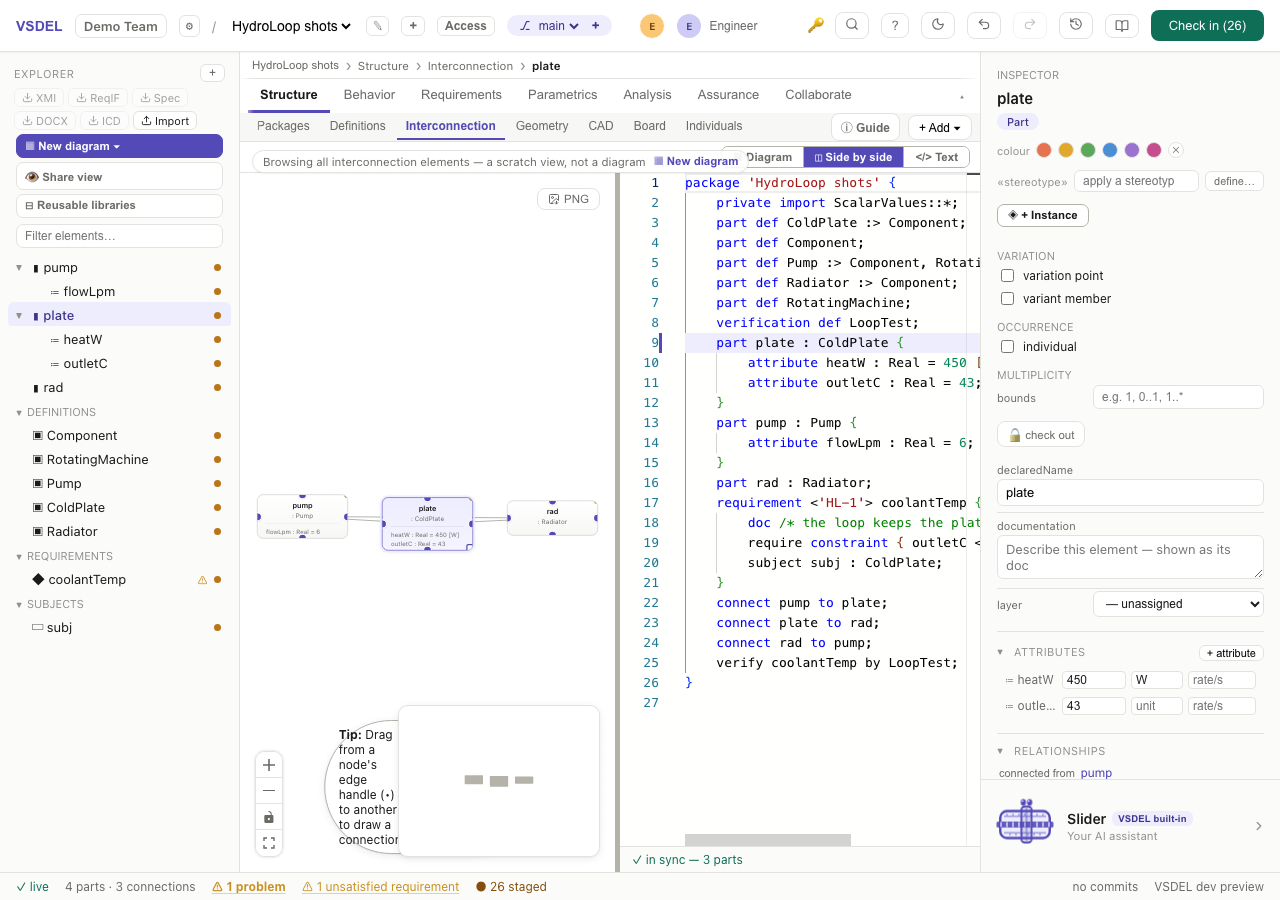This screenshot has width=1280, height=900.
Task: Click Share view eye button
Action: pos(119,176)
